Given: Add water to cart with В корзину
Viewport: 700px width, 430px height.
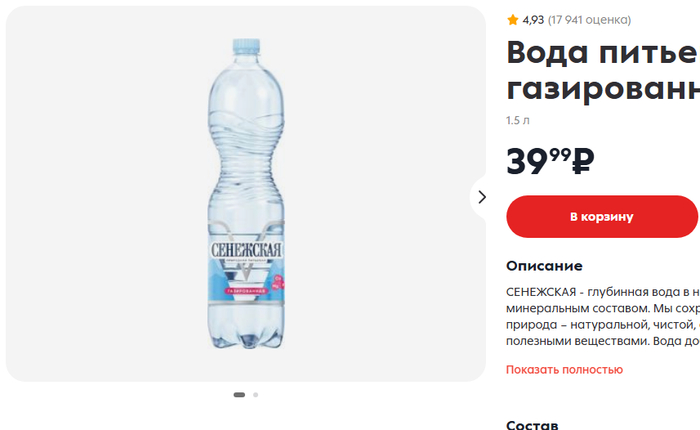Looking at the screenshot, I should coord(602,217).
